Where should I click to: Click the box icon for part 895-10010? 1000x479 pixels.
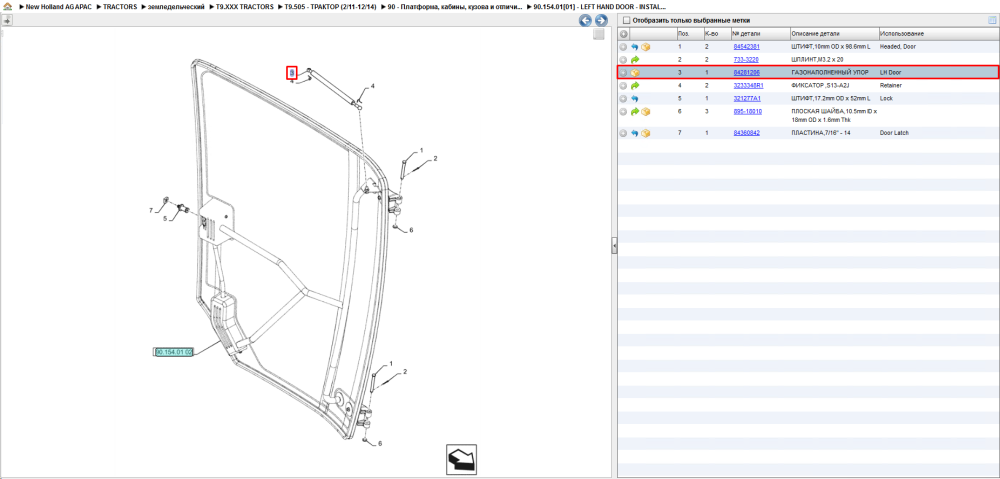coord(645,112)
